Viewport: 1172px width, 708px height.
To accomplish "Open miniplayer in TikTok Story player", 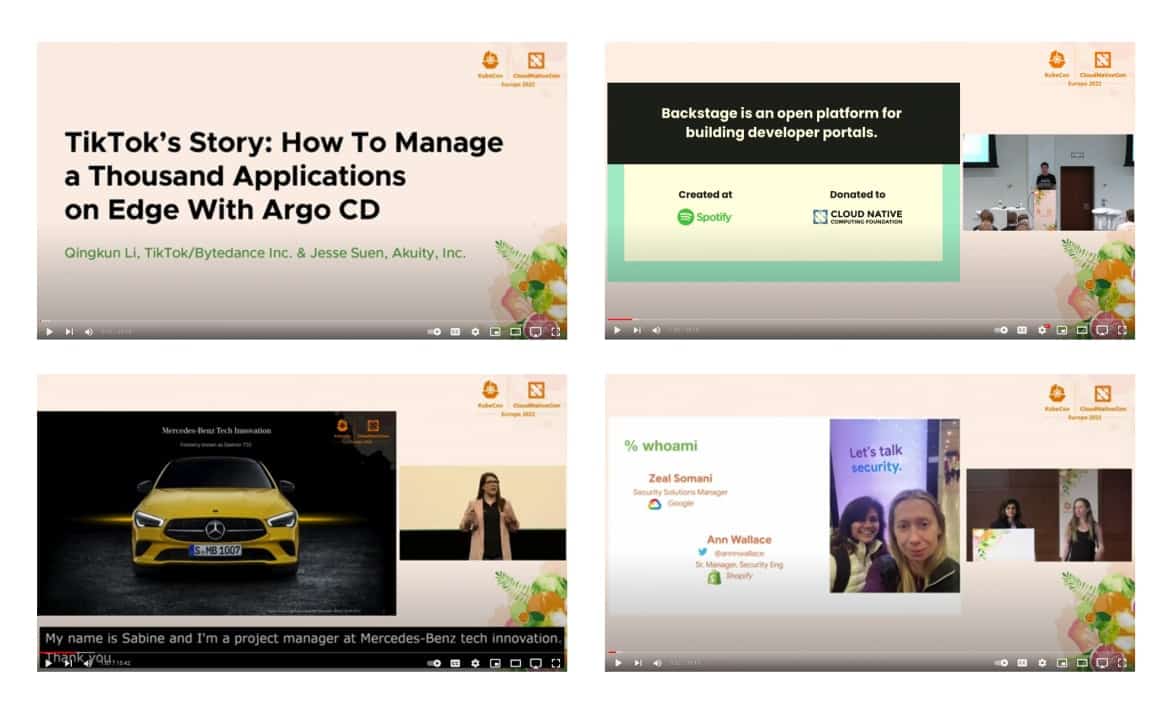I will tap(495, 331).
